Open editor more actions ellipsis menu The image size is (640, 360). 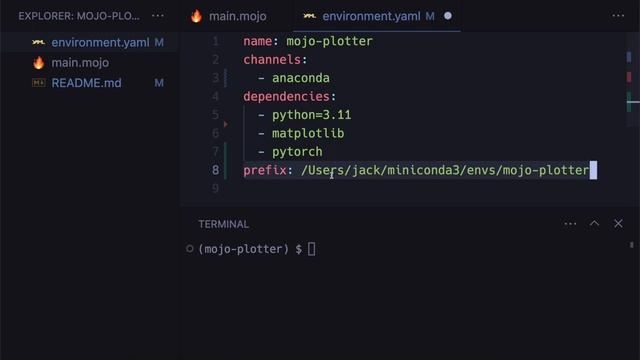(618, 16)
